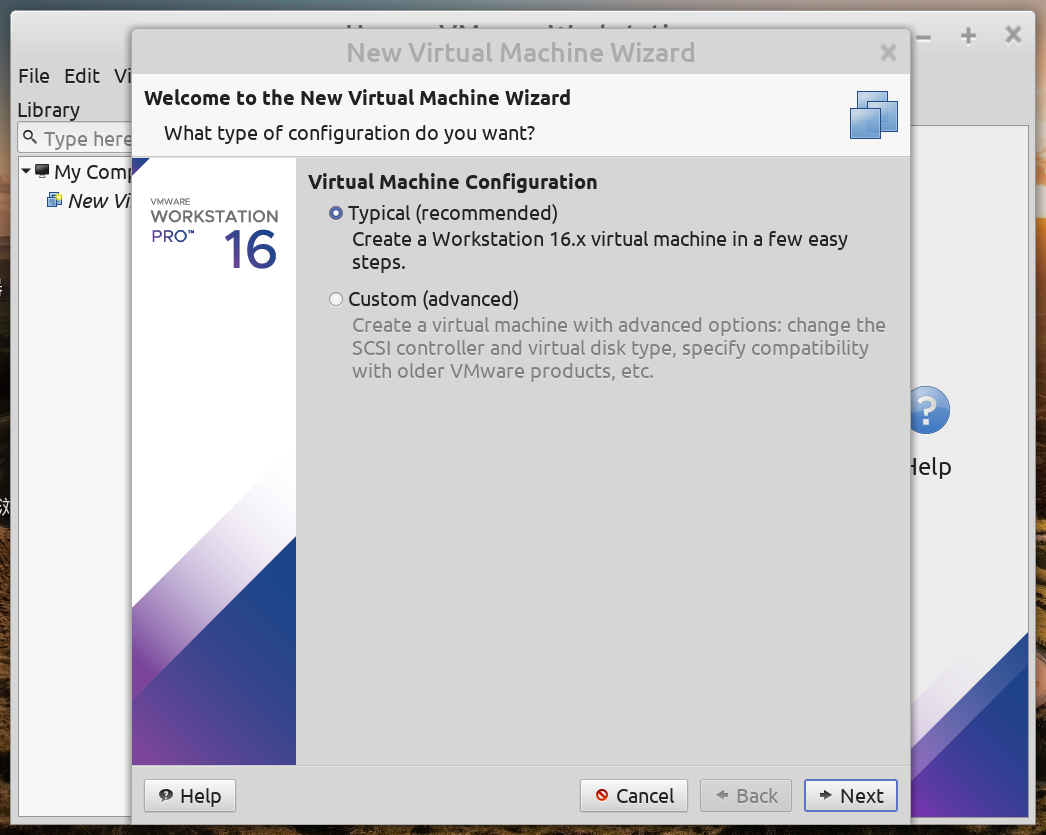Click the VM icon beside New Vi entry
This screenshot has height=835, width=1046.
55,200
